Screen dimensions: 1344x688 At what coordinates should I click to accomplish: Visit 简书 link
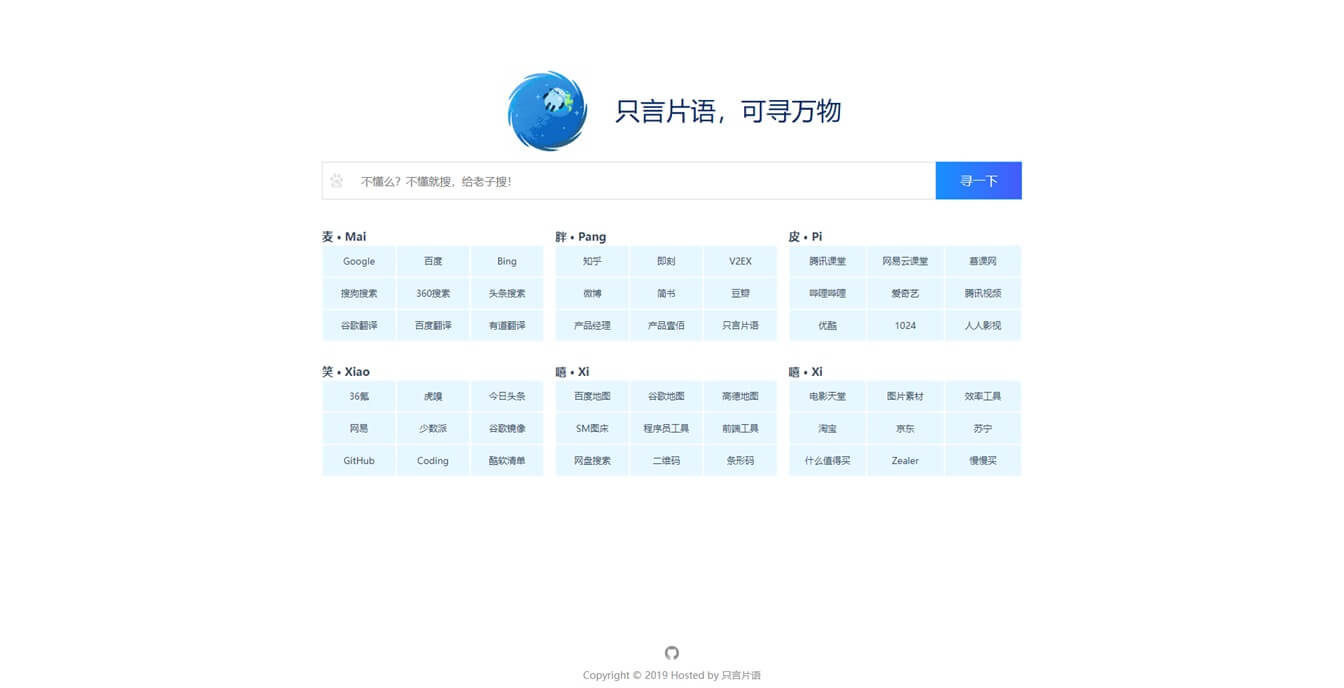pos(666,293)
